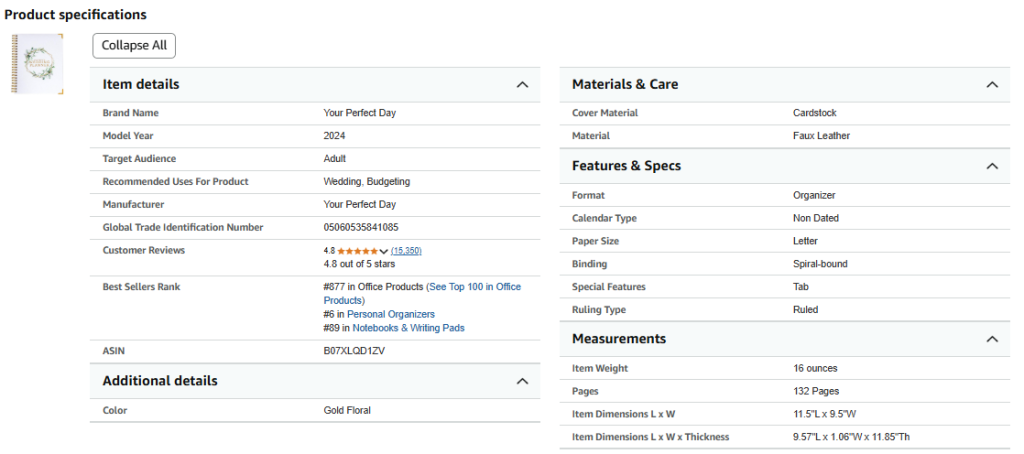Collapse the Additional details section chevron
The height and width of the screenshot is (454, 1024).
click(522, 381)
